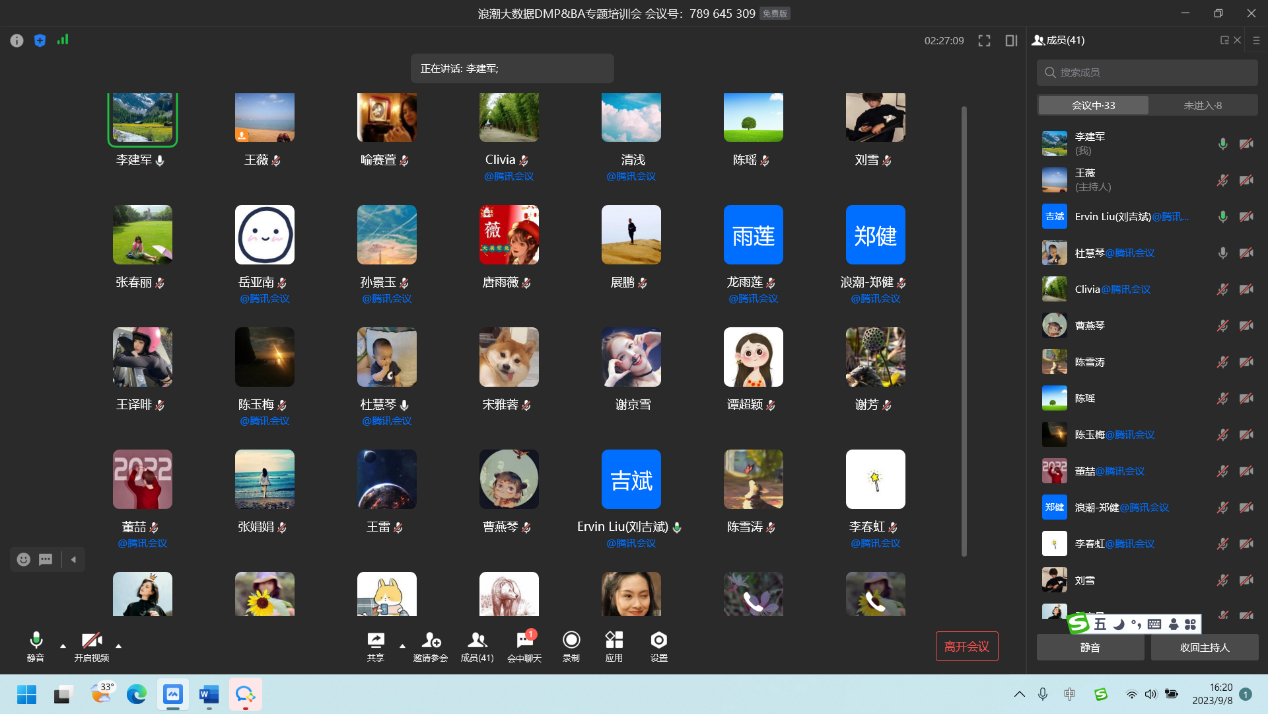Open the meeting info icon at top left
Screen dimensions: 1268x714
coord(17,41)
